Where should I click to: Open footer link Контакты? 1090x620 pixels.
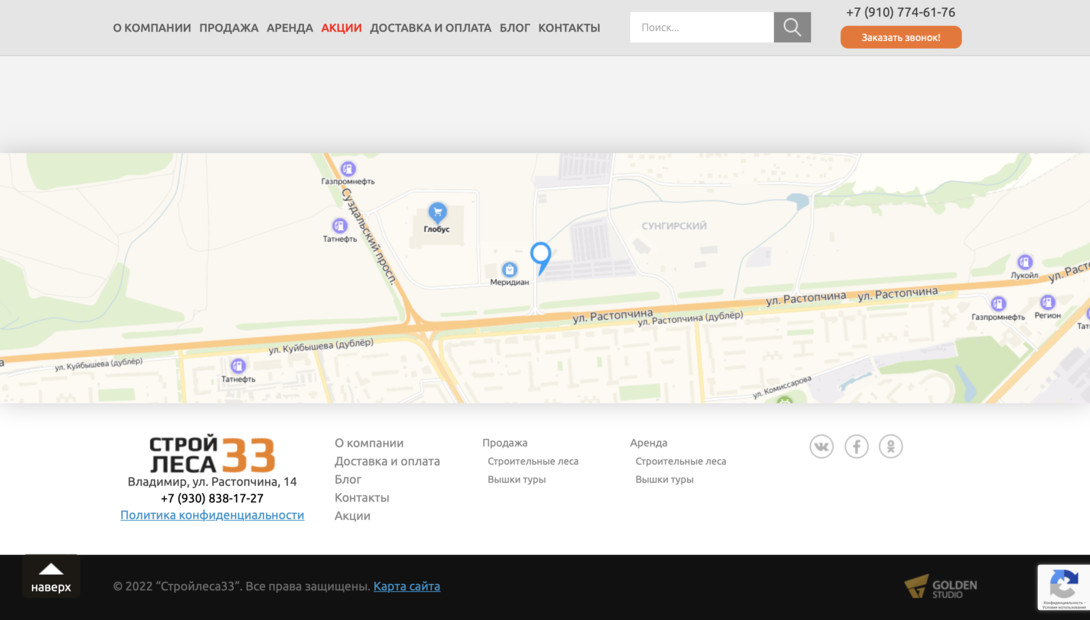[x=361, y=497]
